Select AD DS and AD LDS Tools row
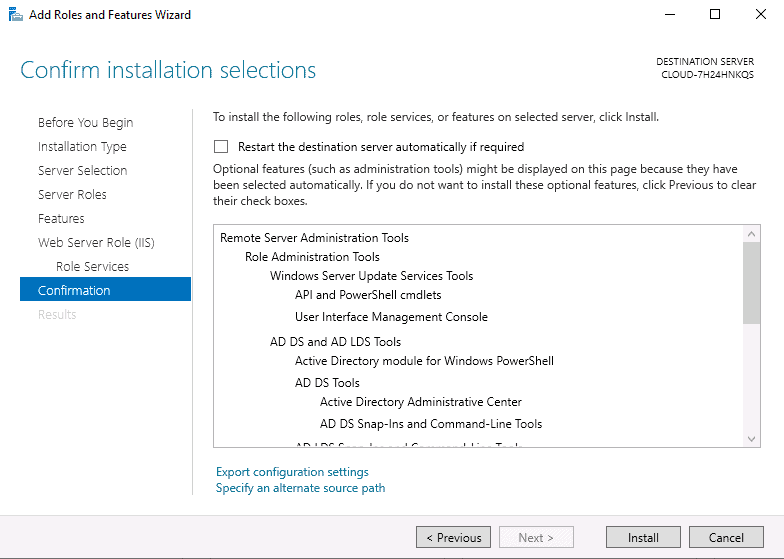Image resolution: width=784 pixels, height=559 pixels. [336, 342]
